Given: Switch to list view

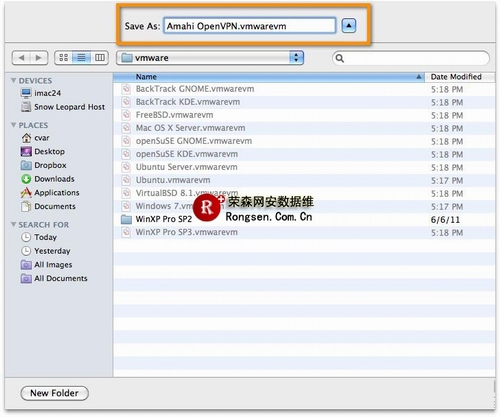Looking at the screenshot, I should [x=81, y=58].
